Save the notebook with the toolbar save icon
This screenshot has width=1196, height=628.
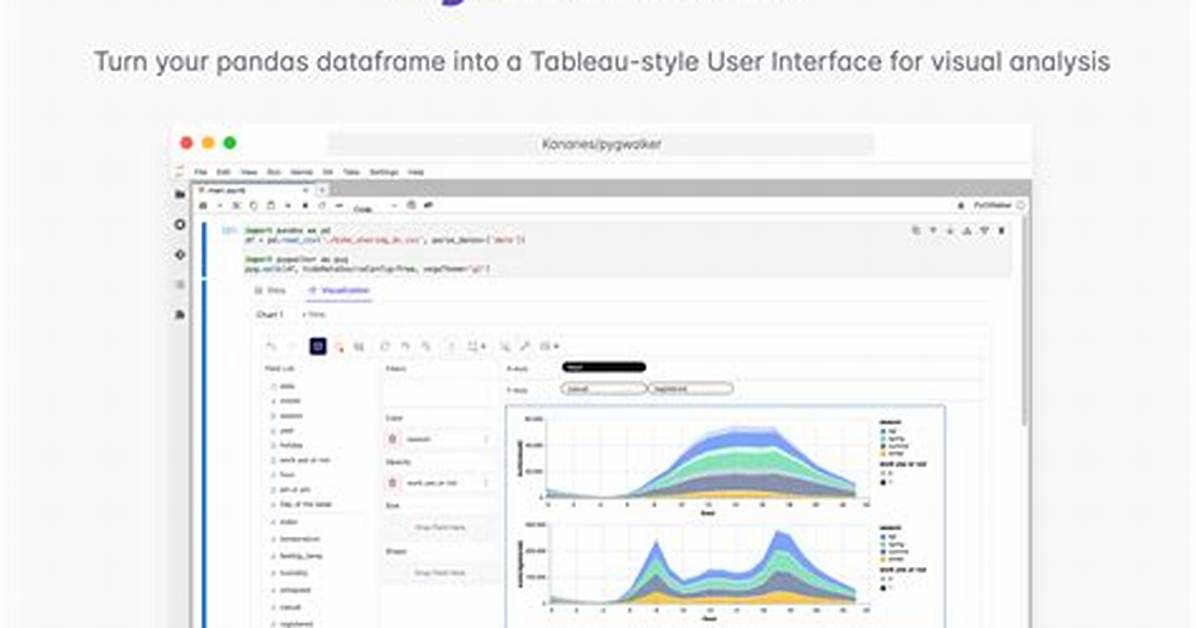203,205
